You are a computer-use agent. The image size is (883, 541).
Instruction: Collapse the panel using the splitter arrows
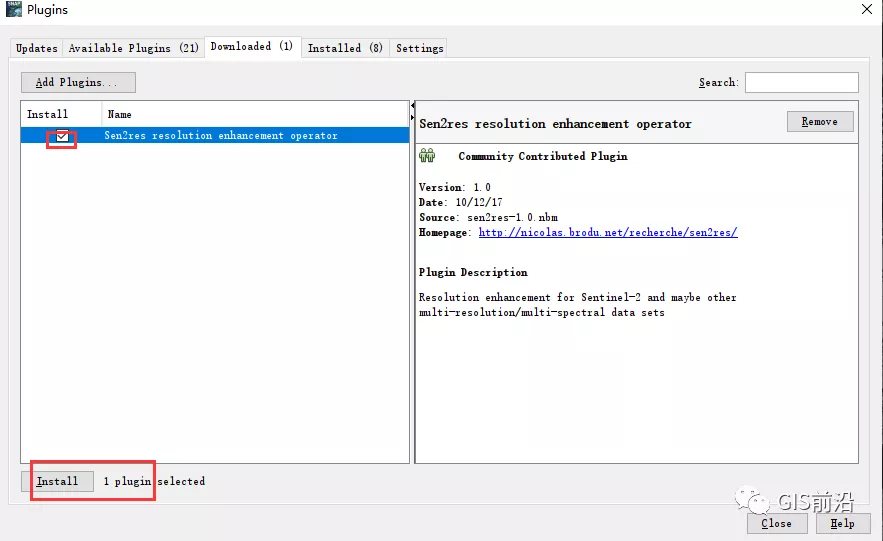(x=412, y=105)
